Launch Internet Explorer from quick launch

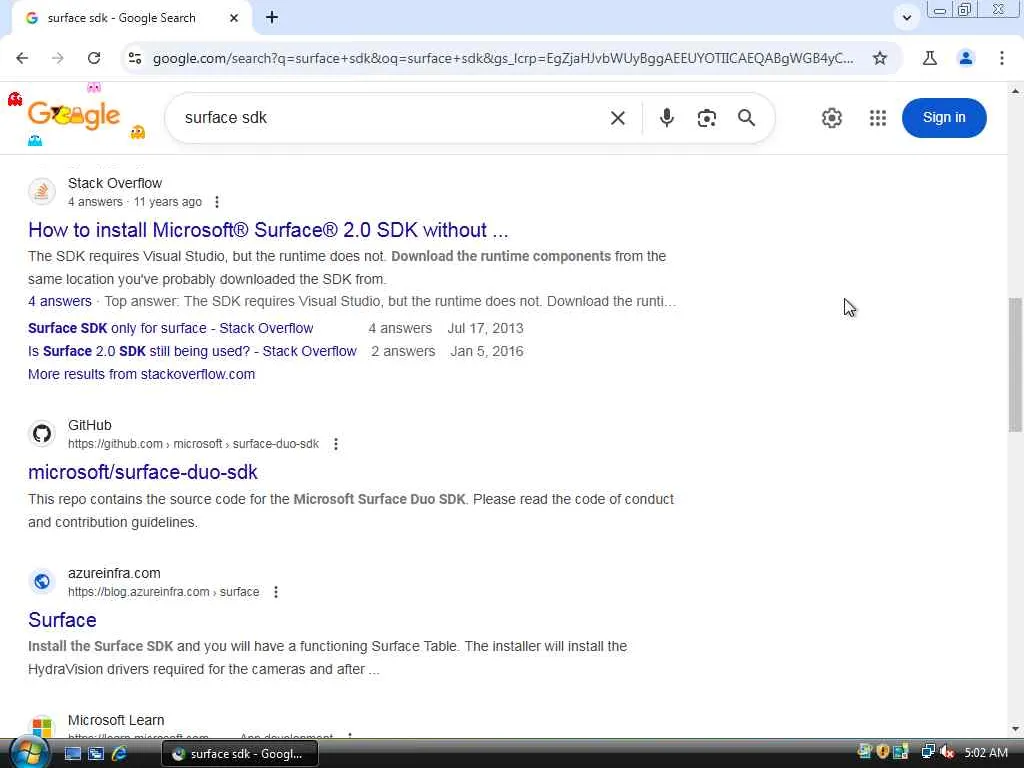120,754
